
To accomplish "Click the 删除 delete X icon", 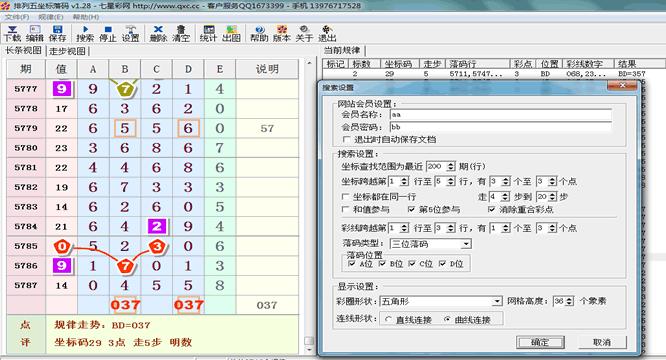I will 158,34.
